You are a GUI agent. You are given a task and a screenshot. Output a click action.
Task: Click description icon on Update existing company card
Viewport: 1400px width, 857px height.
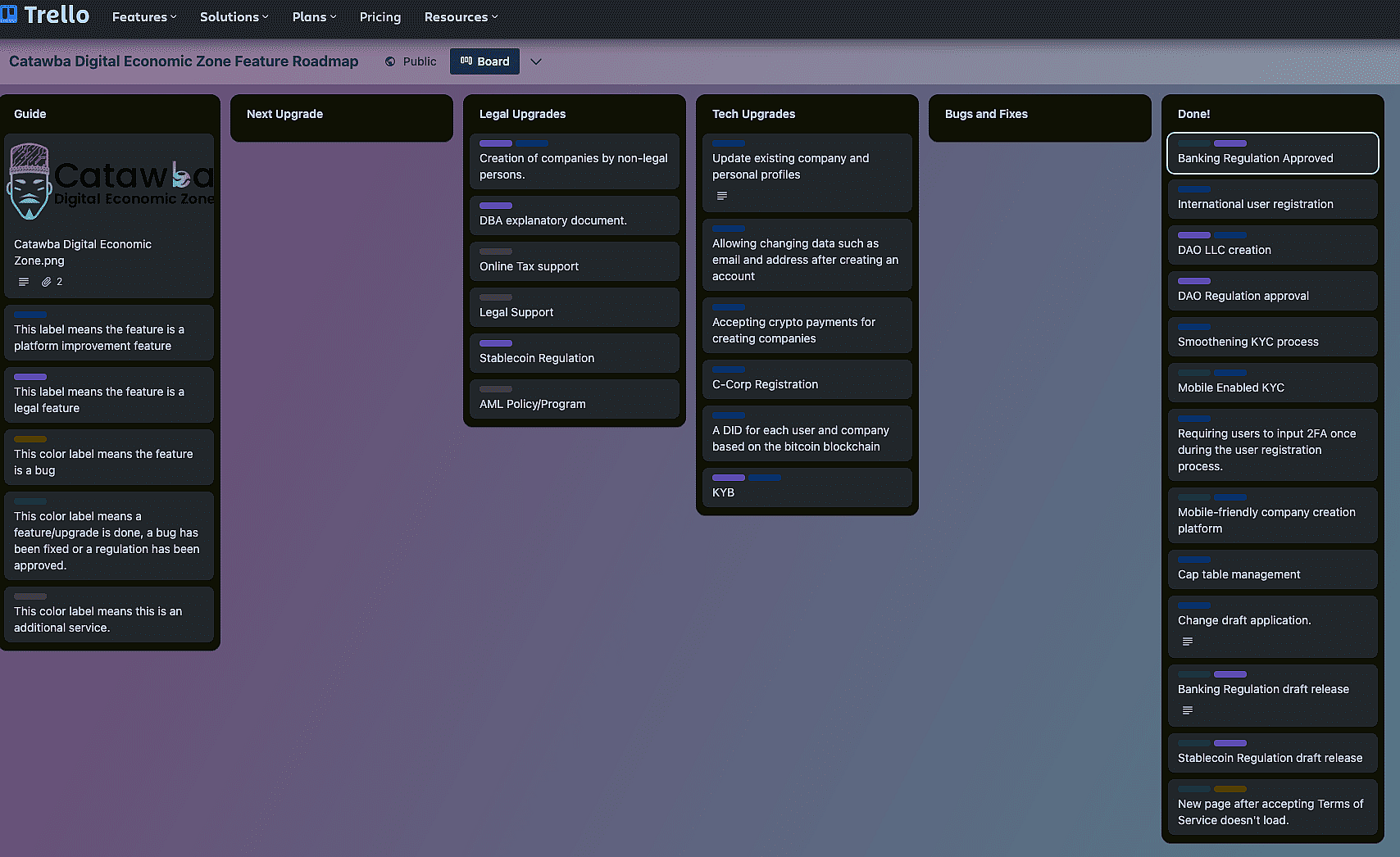pyautogui.click(x=722, y=196)
